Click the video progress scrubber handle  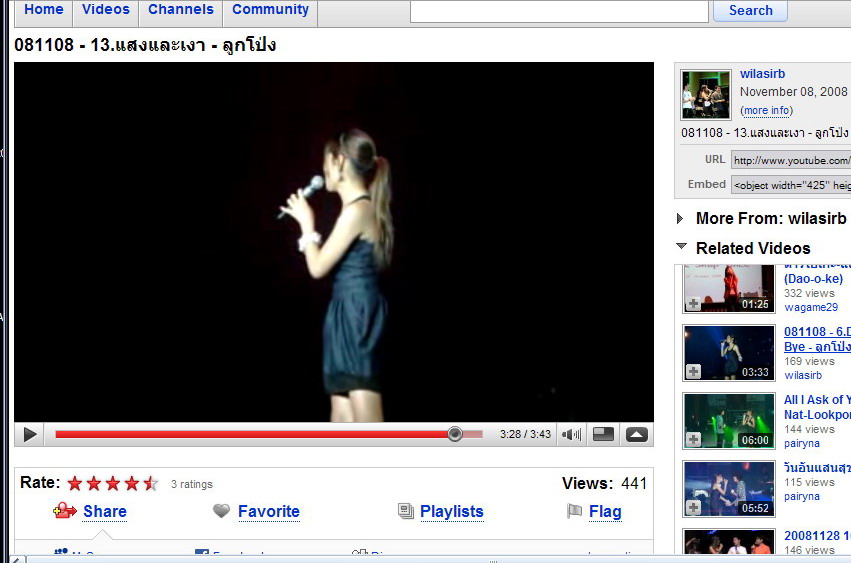click(x=455, y=434)
